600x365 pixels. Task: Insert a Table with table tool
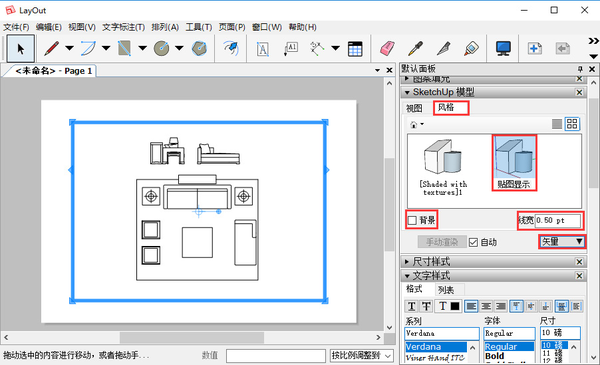[x=355, y=49]
